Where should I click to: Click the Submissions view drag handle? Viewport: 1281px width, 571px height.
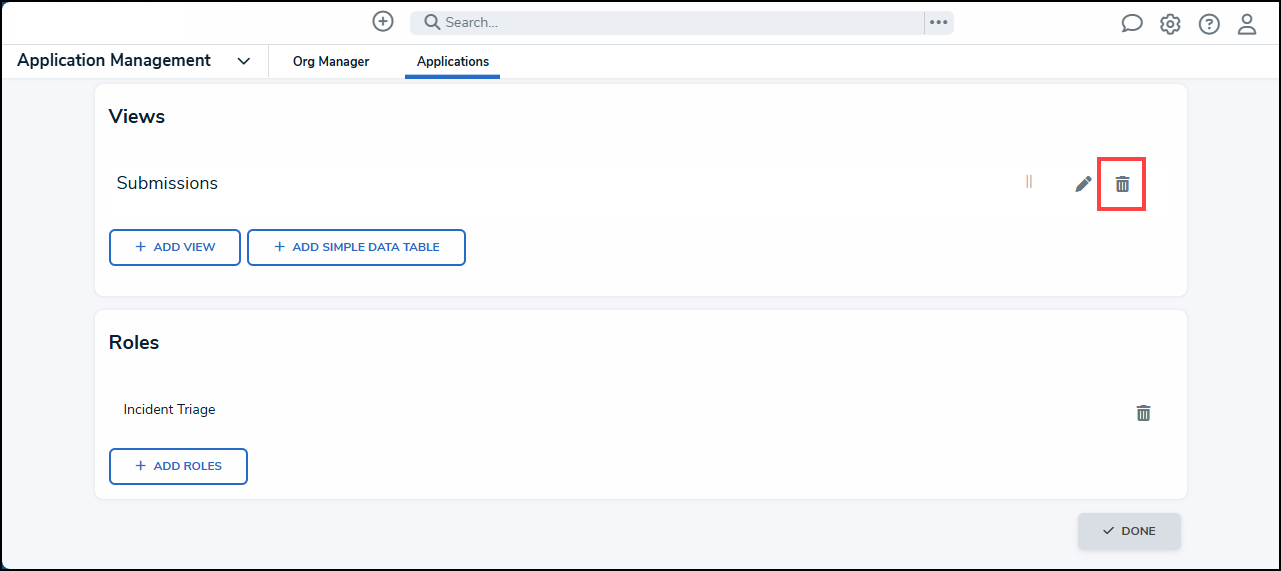[x=1028, y=182]
